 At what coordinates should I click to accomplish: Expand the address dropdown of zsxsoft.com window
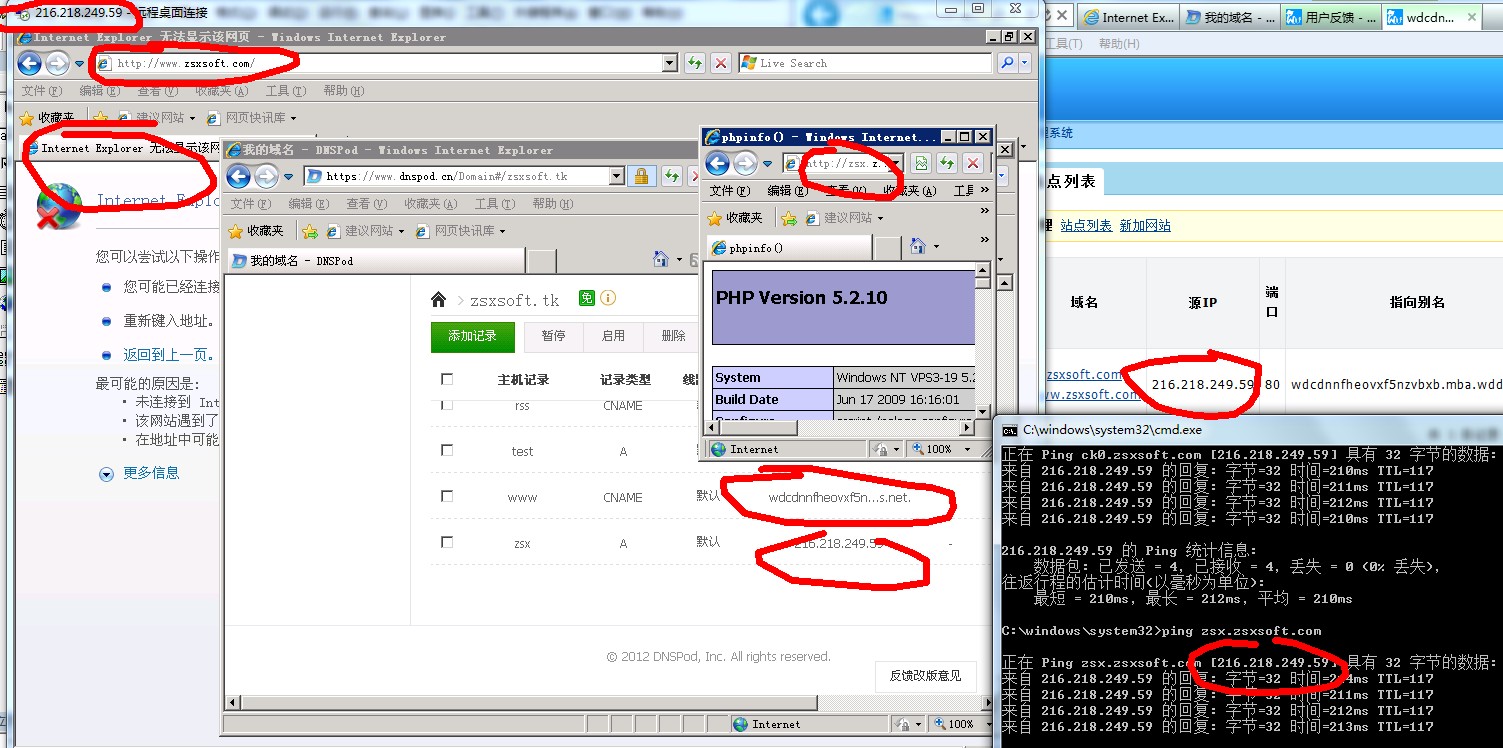coord(670,63)
